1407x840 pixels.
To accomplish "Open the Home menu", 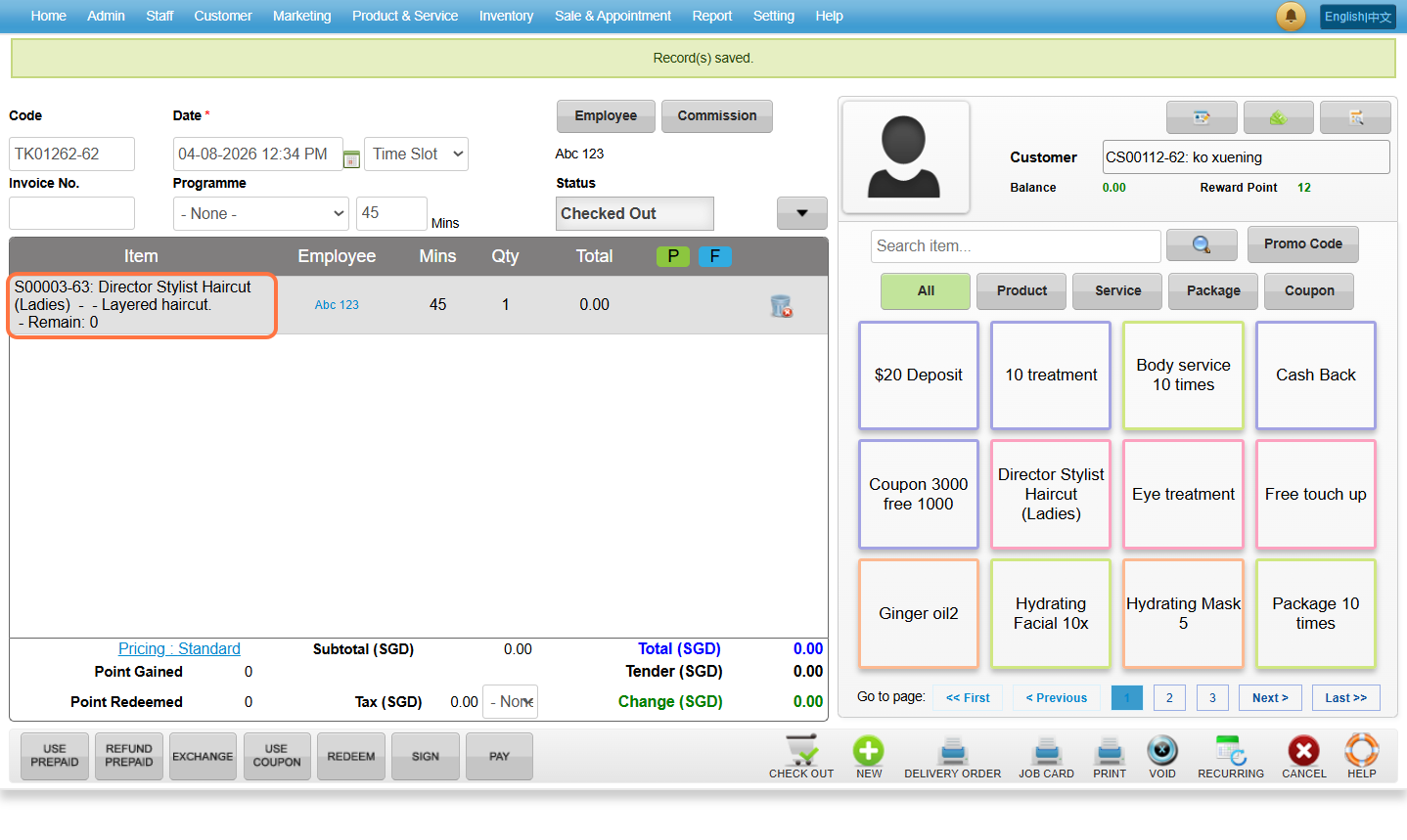I will click(48, 16).
